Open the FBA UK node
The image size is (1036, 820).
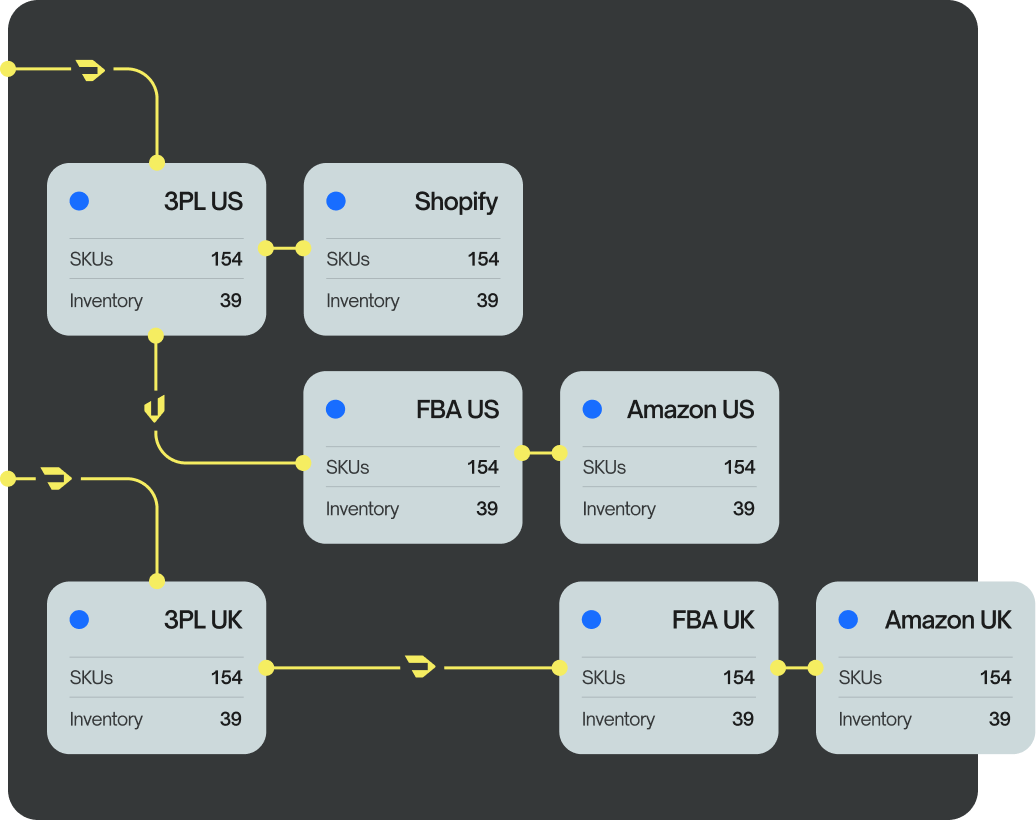[x=668, y=666]
